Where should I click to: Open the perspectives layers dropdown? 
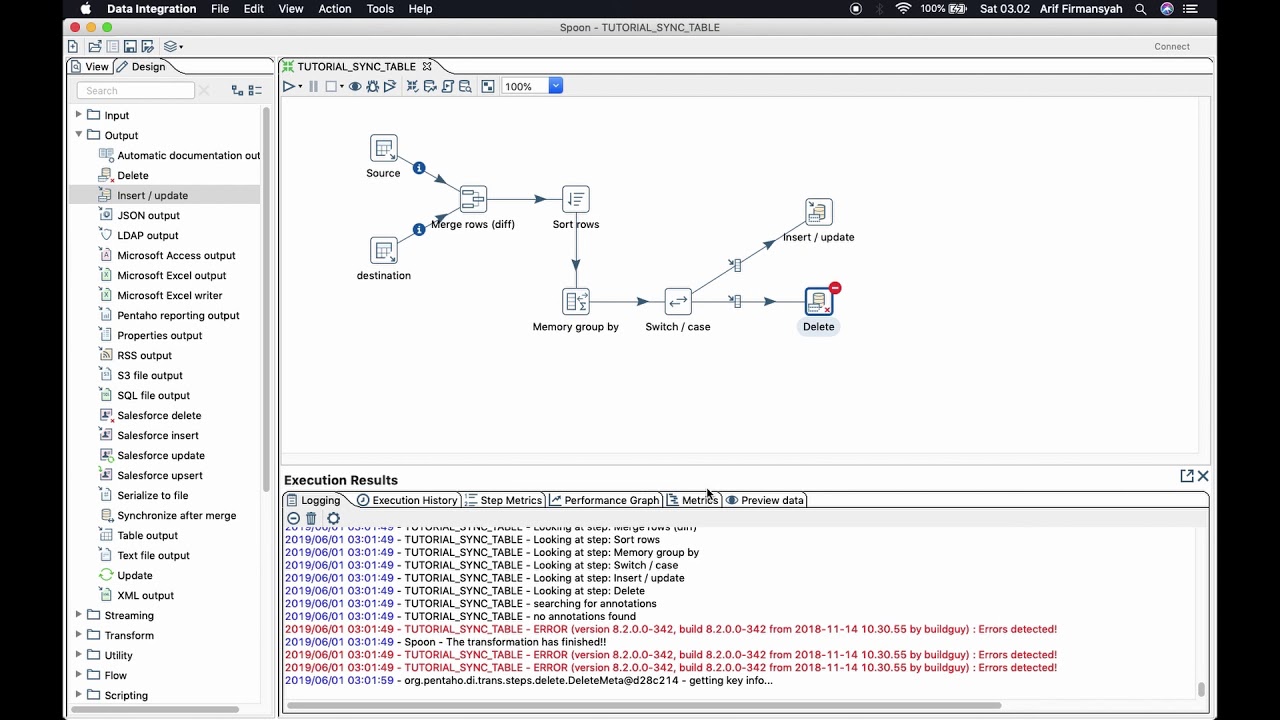(173, 46)
